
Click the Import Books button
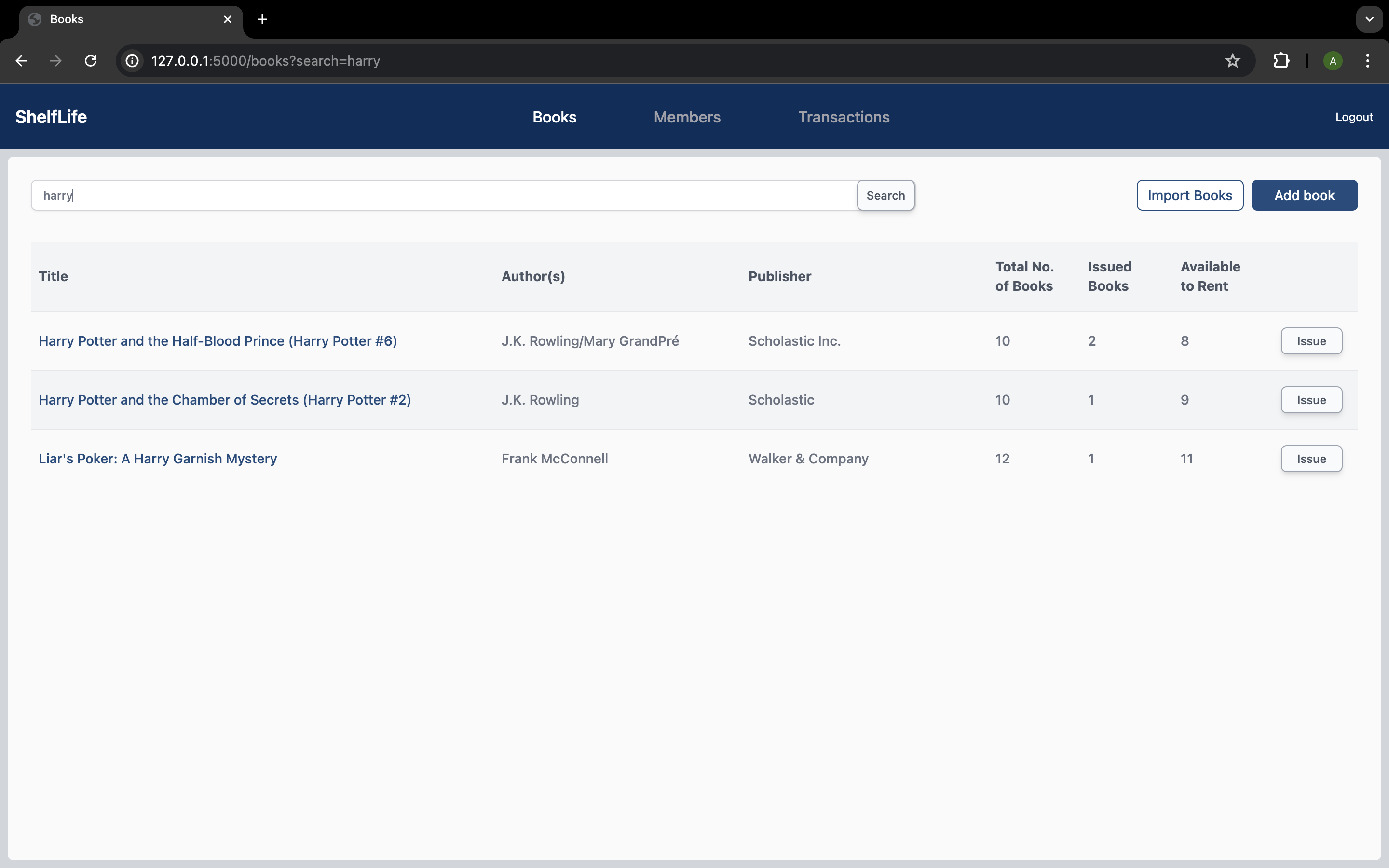coord(1190,195)
